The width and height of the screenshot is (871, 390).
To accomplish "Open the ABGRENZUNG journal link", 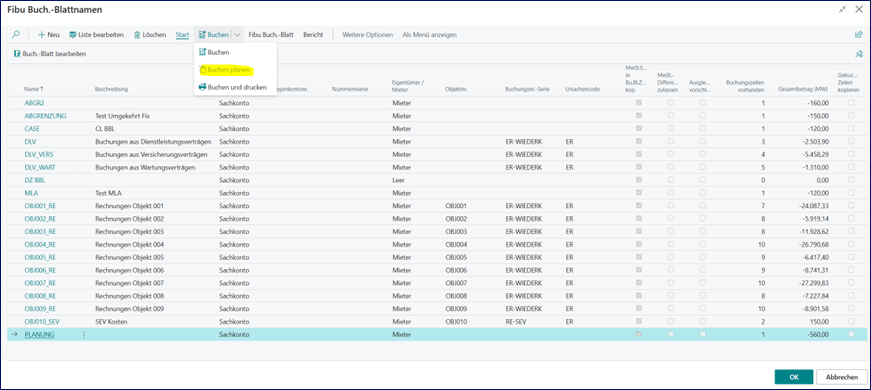I will pyautogui.click(x=46, y=116).
